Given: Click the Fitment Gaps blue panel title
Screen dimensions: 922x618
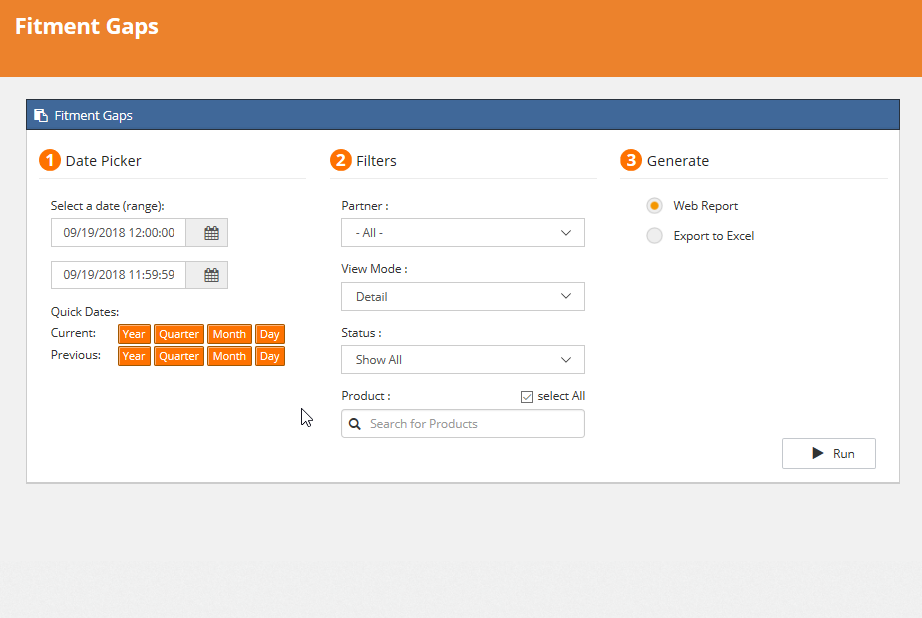Looking at the screenshot, I should point(93,115).
